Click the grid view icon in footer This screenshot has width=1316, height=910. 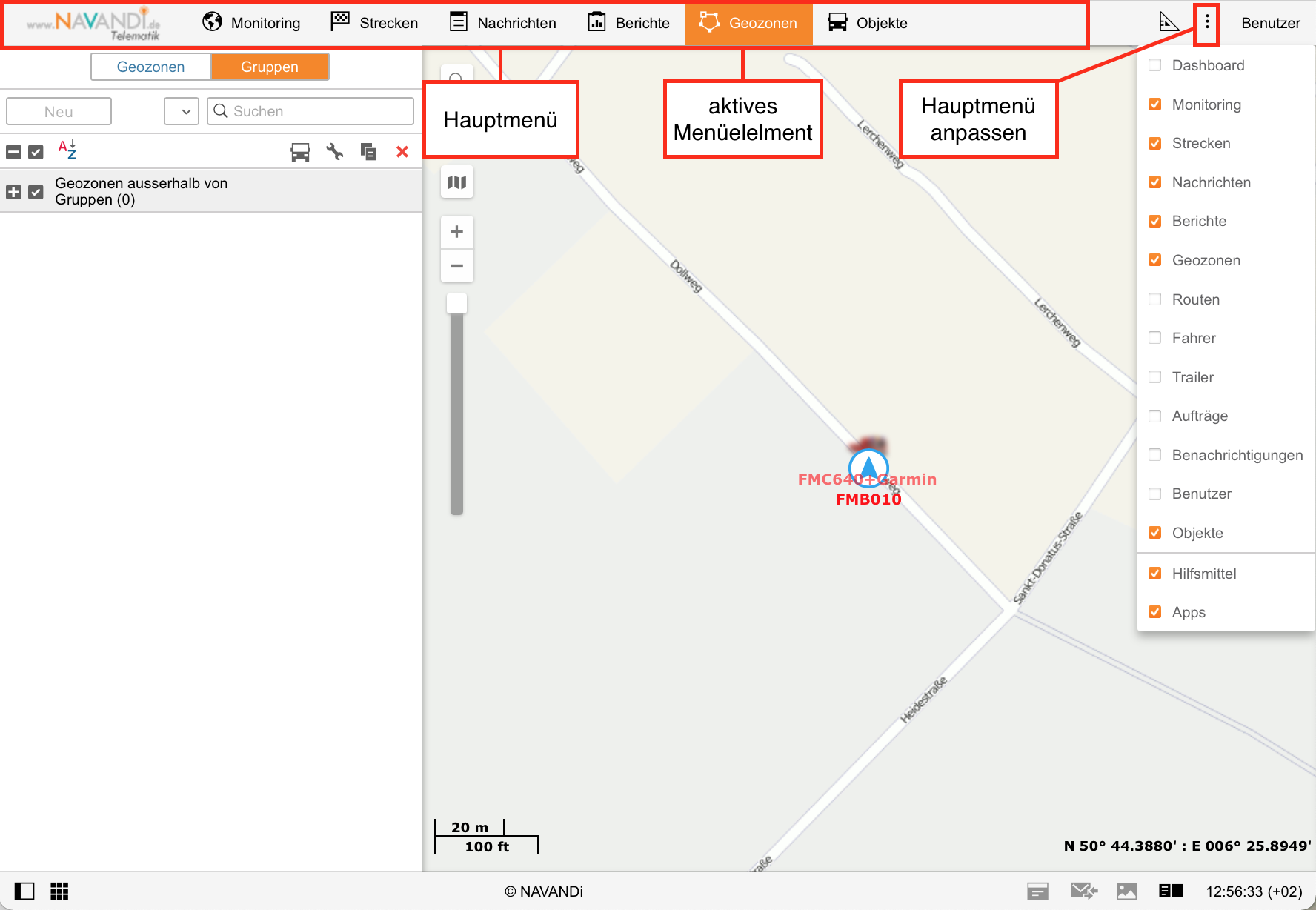[59, 891]
